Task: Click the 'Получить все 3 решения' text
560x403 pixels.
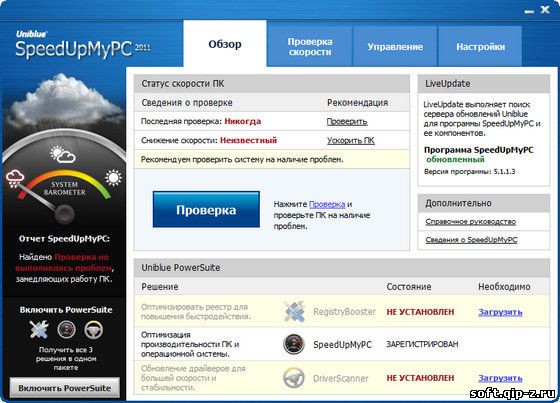Action: coord(66,358)
